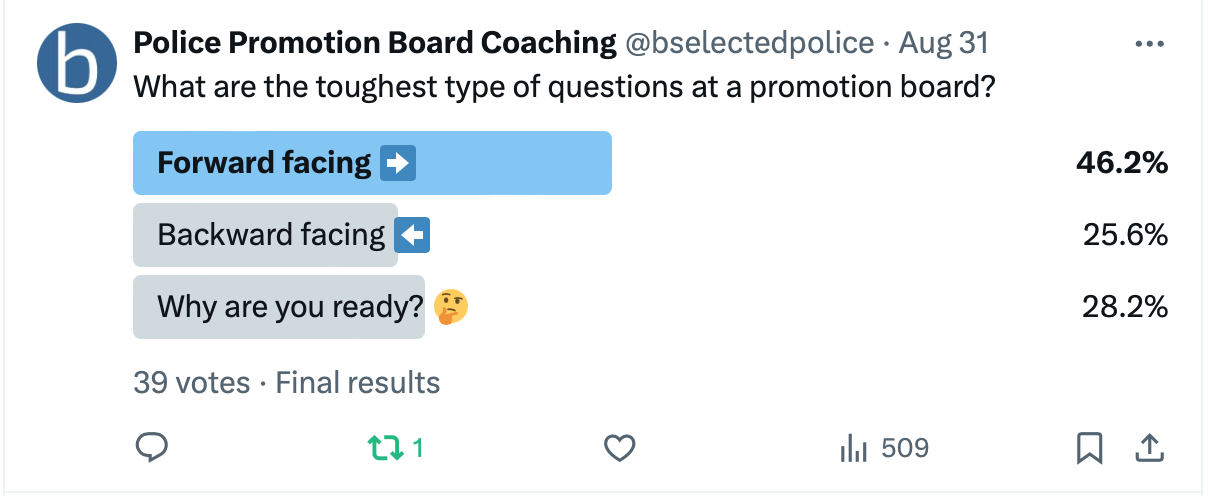Viewport: 1208px width, 496px height.
Task: Visit the @bselectedpolice handle link
Action: (x=750, y=43)
